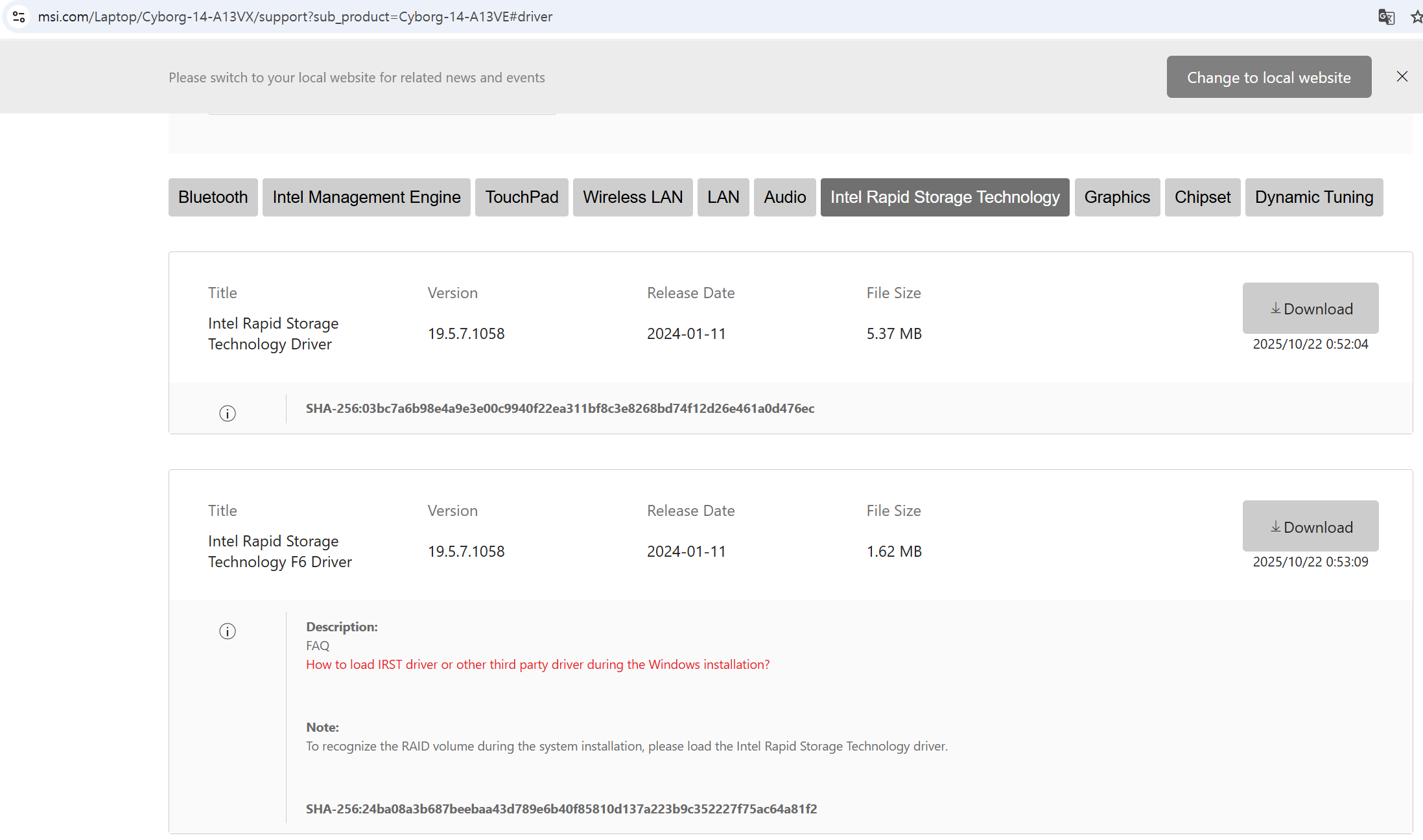
Task: Open Intel Management Engine tab
Action: tap(366, 197)
